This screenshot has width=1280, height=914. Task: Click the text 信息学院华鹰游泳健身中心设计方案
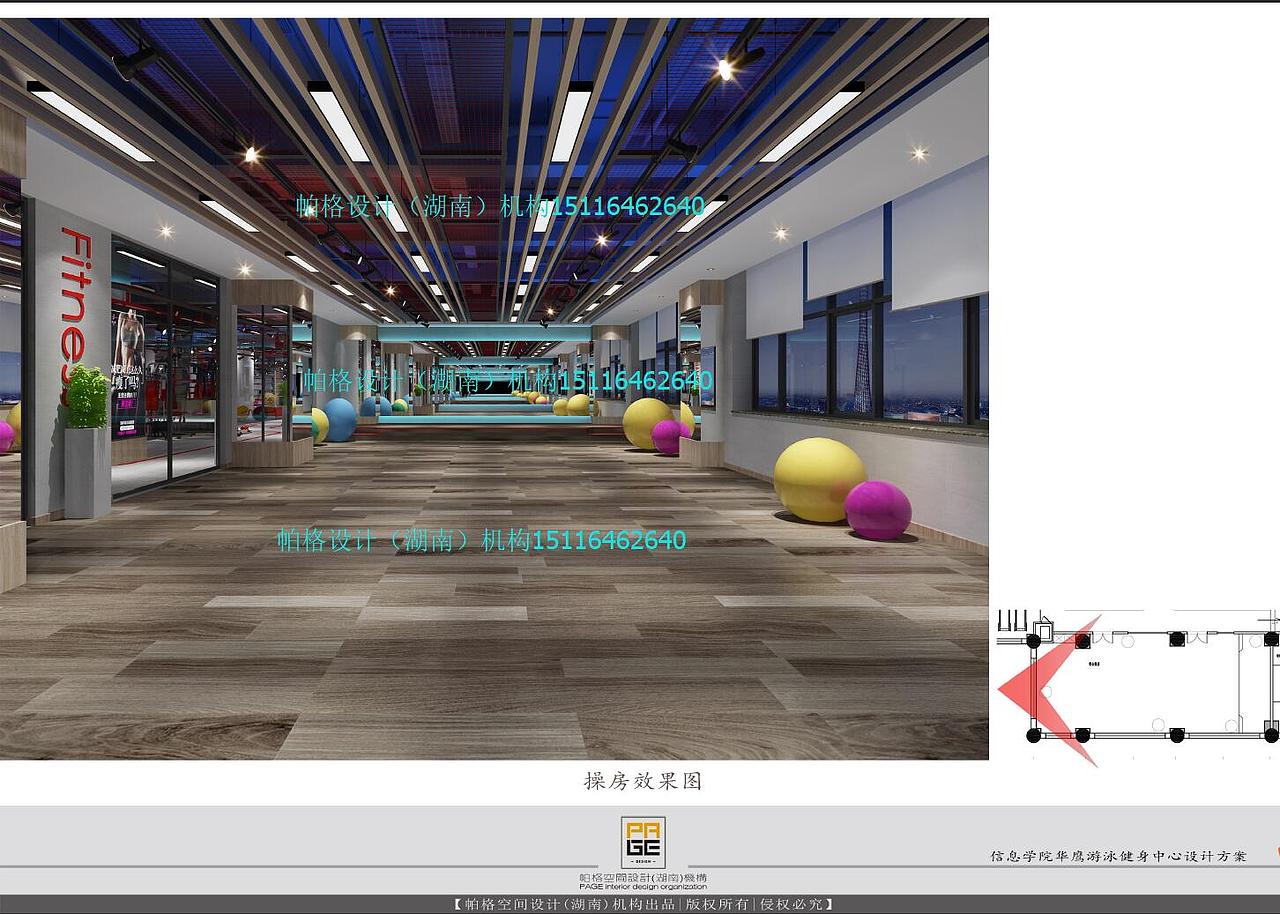[x=1119, y=856]
